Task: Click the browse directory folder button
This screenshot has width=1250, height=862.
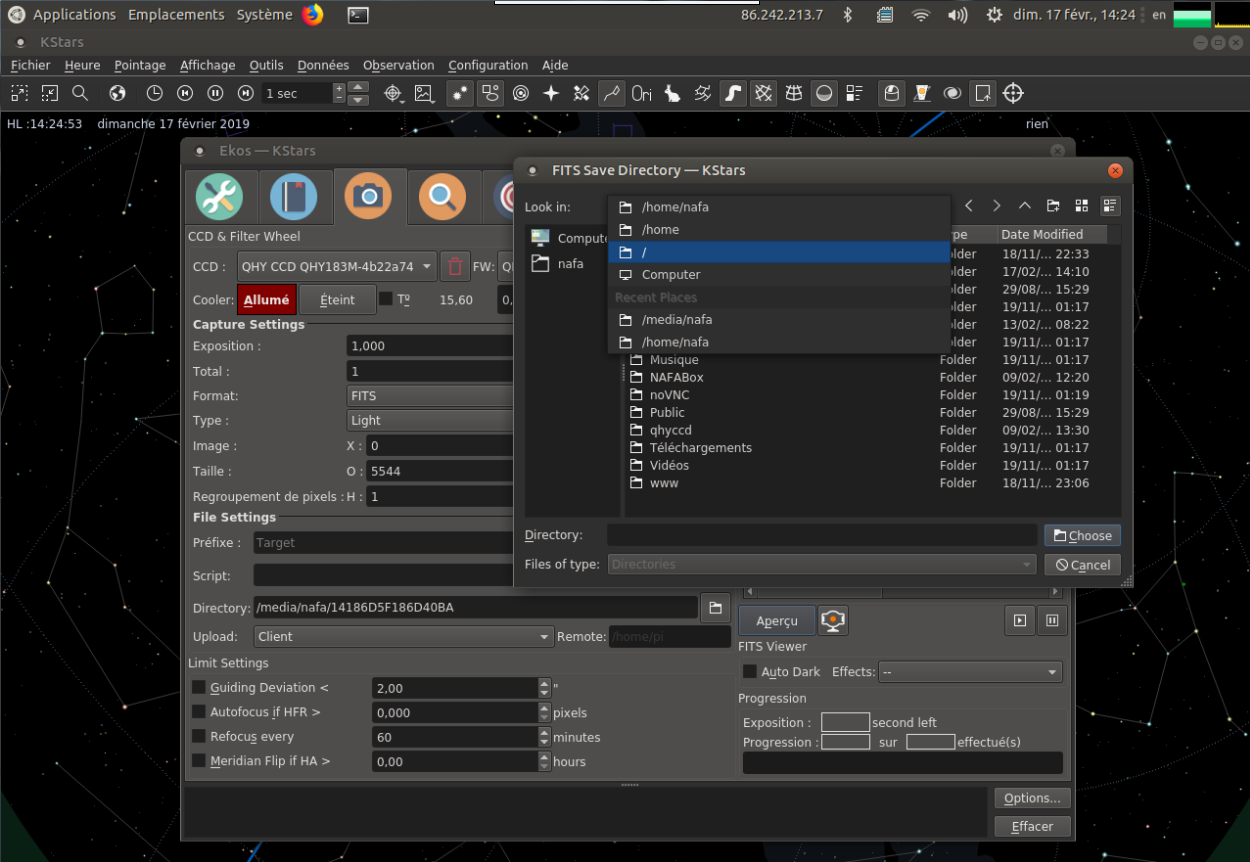Action: pos(715,608)
